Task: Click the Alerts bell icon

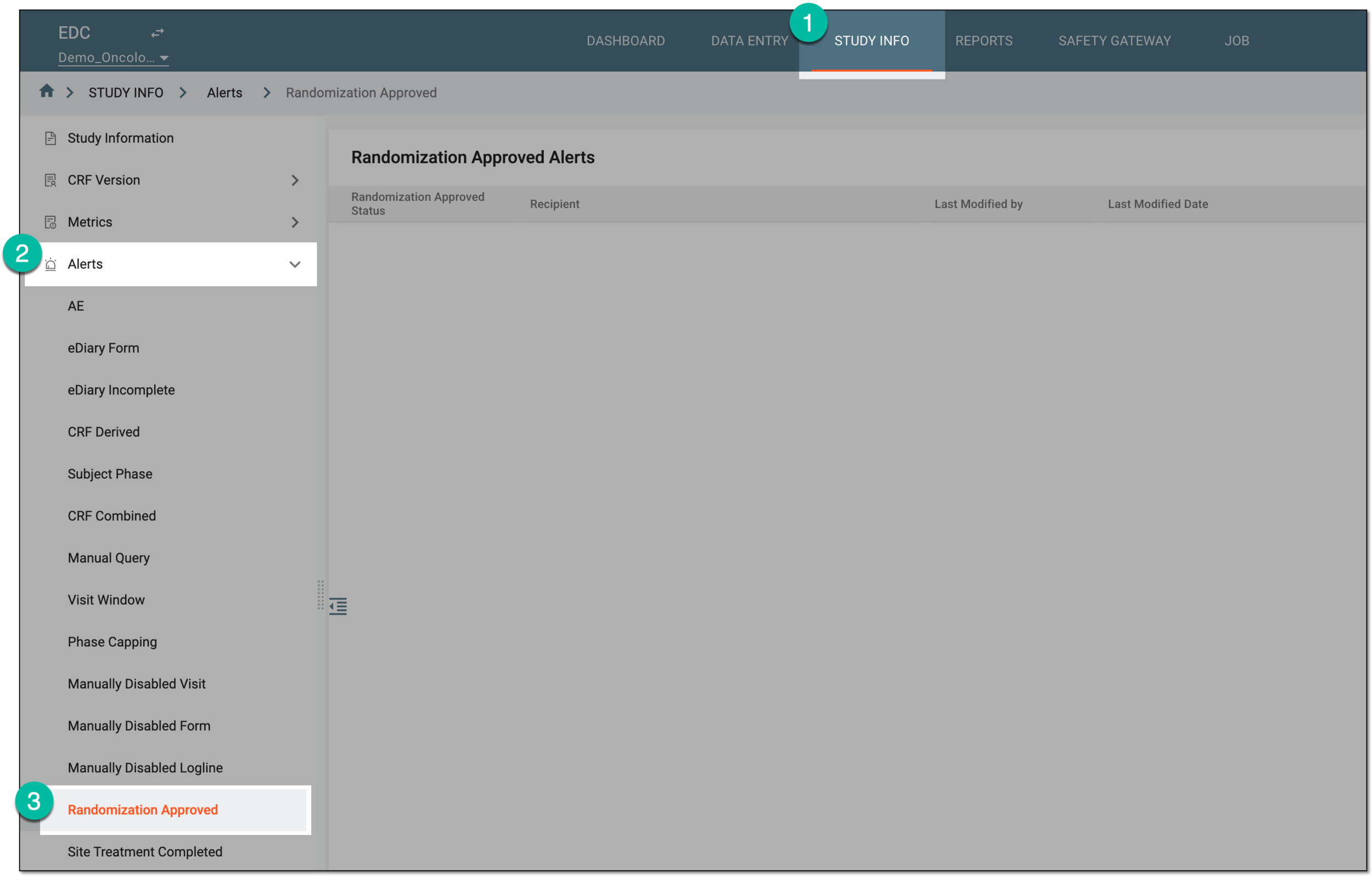Action: coord(50,264)
